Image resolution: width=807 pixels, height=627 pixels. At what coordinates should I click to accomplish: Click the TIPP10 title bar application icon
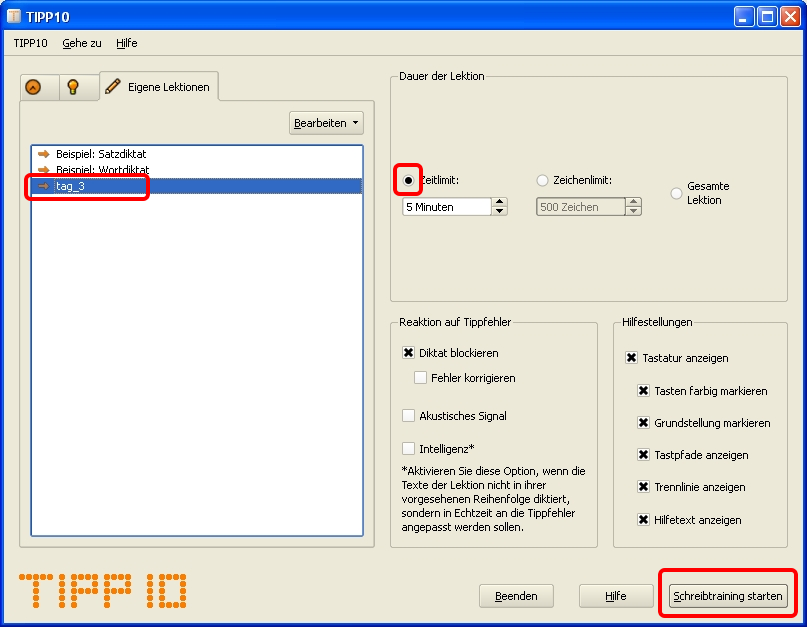tap(14, 16)
